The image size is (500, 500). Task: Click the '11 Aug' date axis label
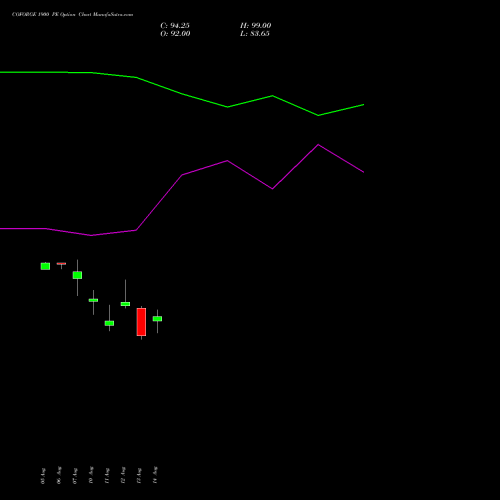click(107, 476)
